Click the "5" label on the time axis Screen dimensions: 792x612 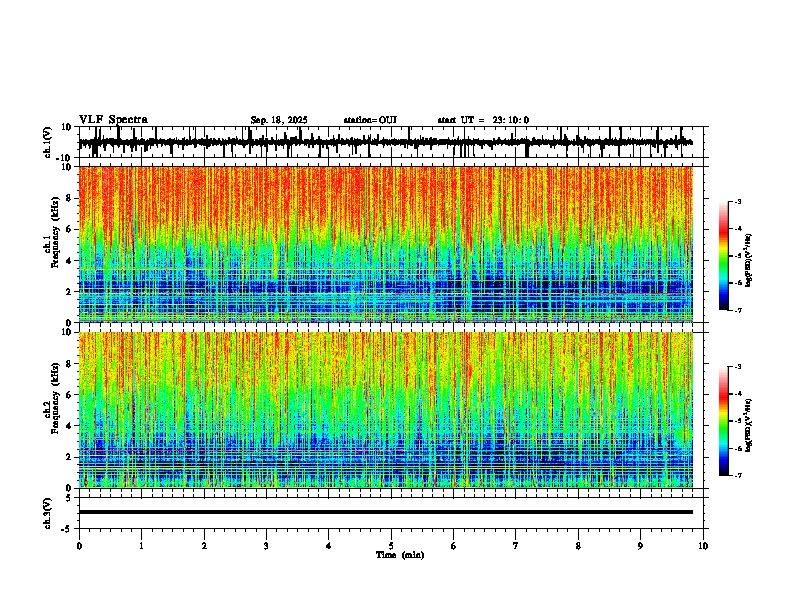[x=391, y=546]
